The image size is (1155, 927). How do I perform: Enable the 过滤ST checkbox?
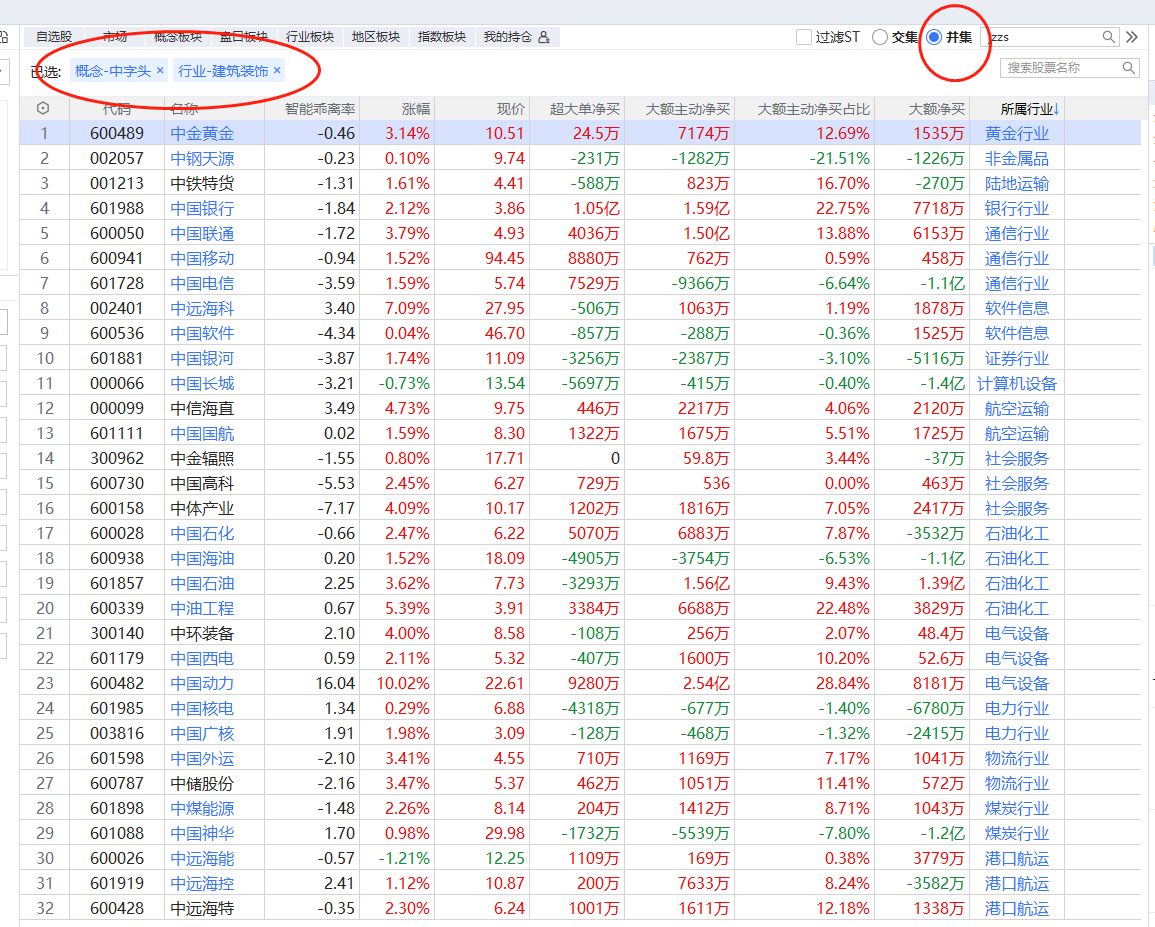pos(804,37)
